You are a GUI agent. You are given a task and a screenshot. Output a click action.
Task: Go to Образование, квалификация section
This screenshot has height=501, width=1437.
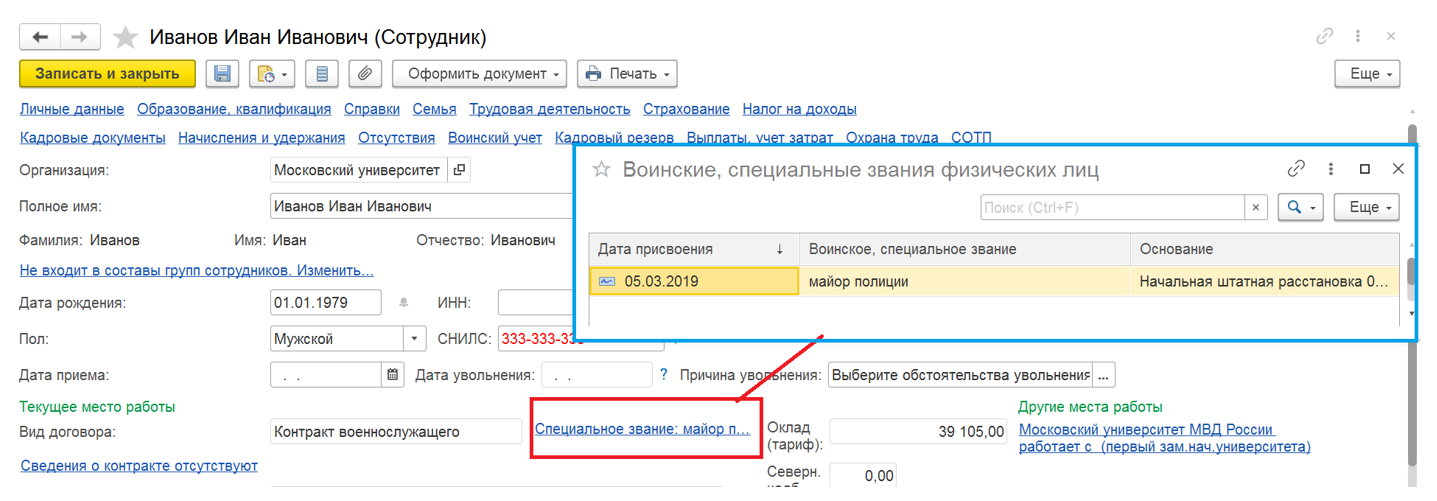click(x=234, y=110)
